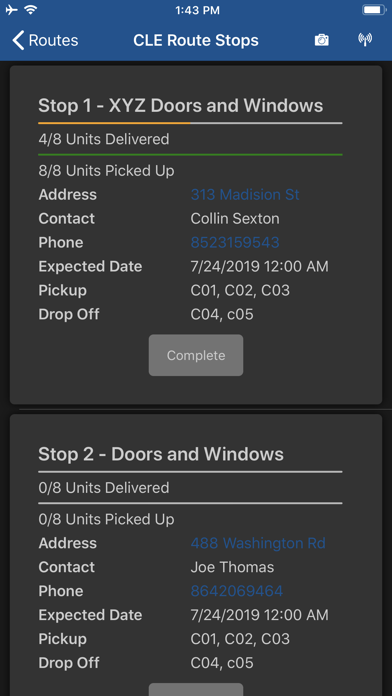Open the 313 Madision St address link
This screenshot has height=696, width=392.
coord(245,194)
